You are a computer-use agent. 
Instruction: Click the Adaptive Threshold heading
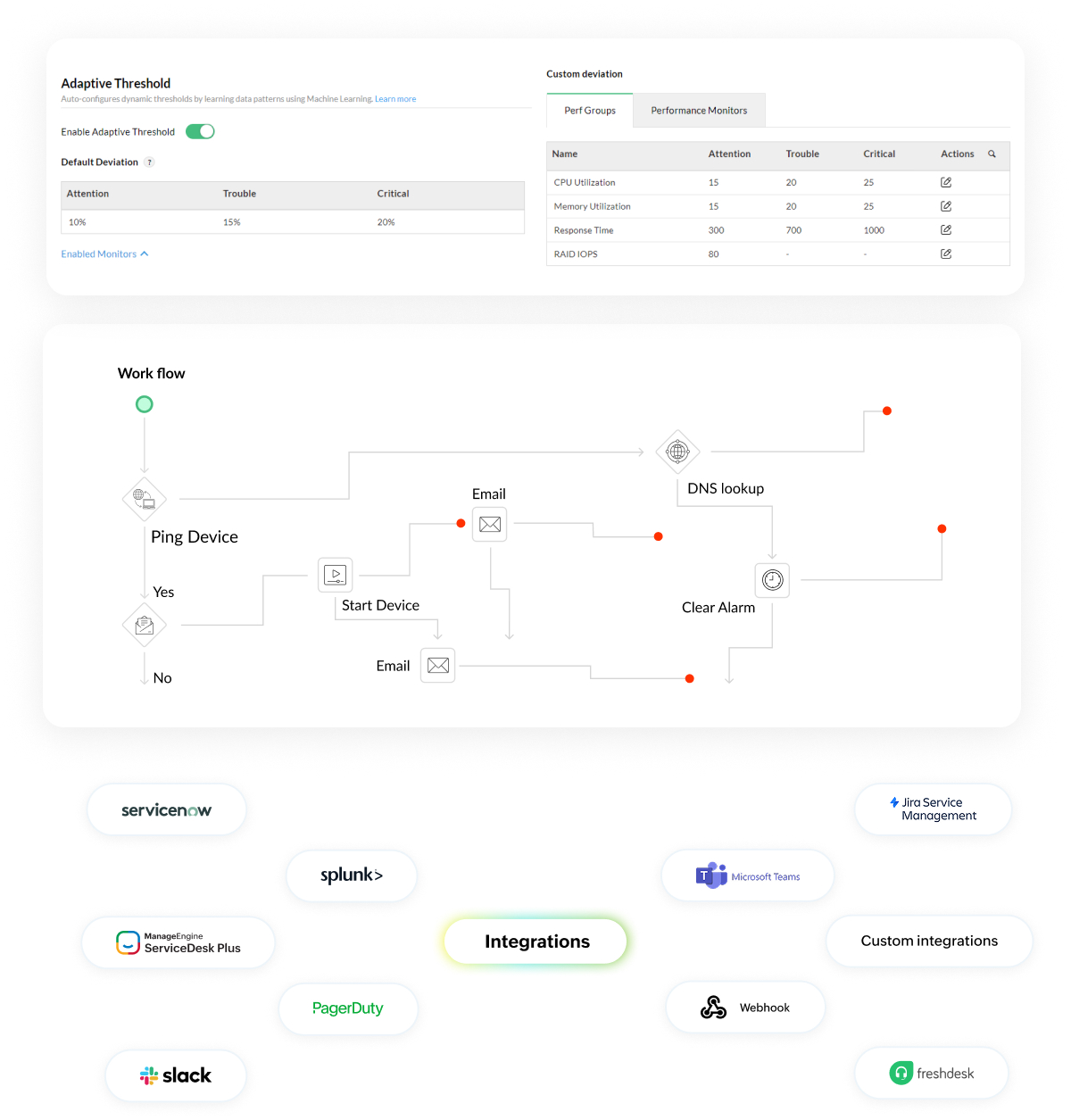click(x=116, y=84)
